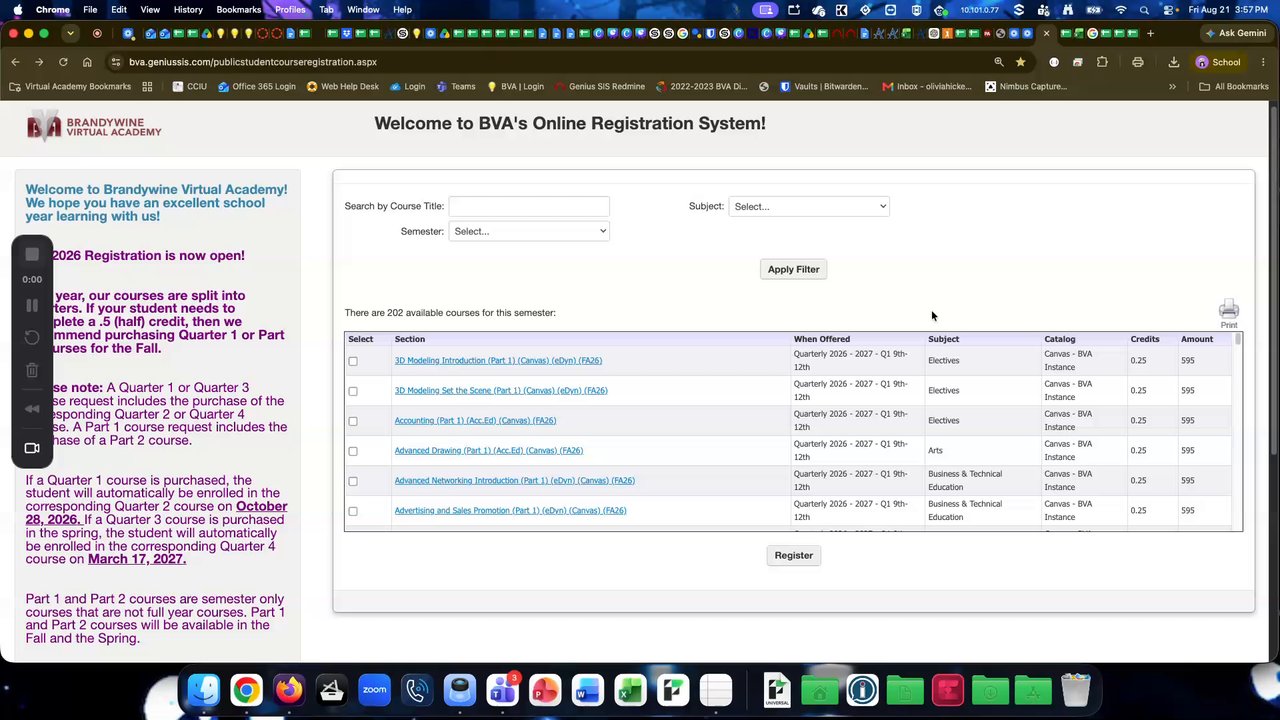Open the Bookmarks menu in menu bar

[238, 9]
